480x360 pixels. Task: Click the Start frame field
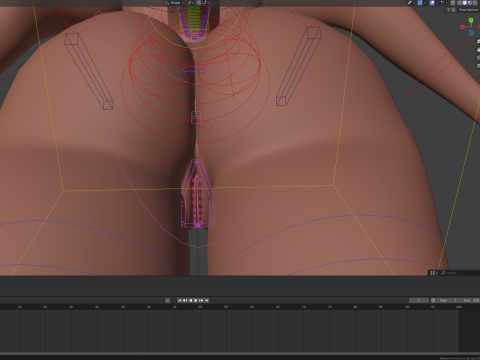447,300
